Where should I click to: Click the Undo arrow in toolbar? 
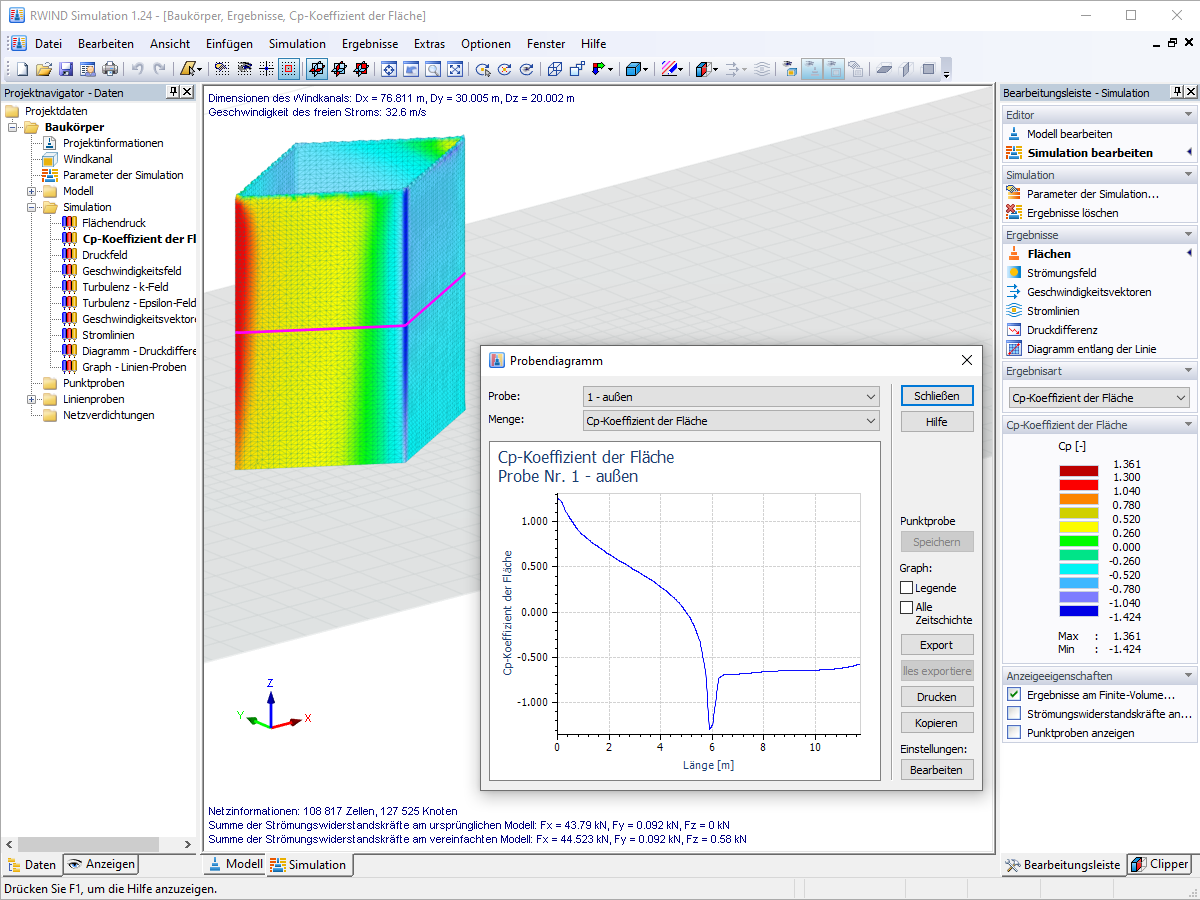(137, 69)
